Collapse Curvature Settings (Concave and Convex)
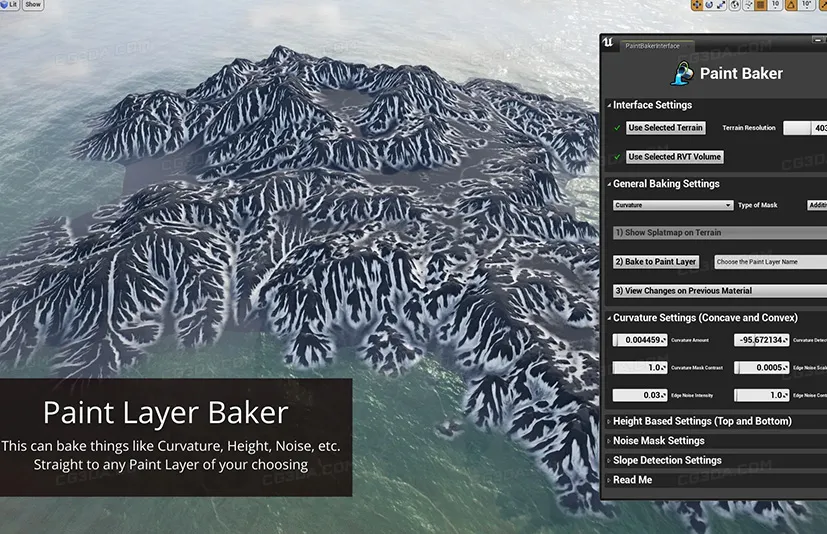The image size is (827, 534). (609, 318)
